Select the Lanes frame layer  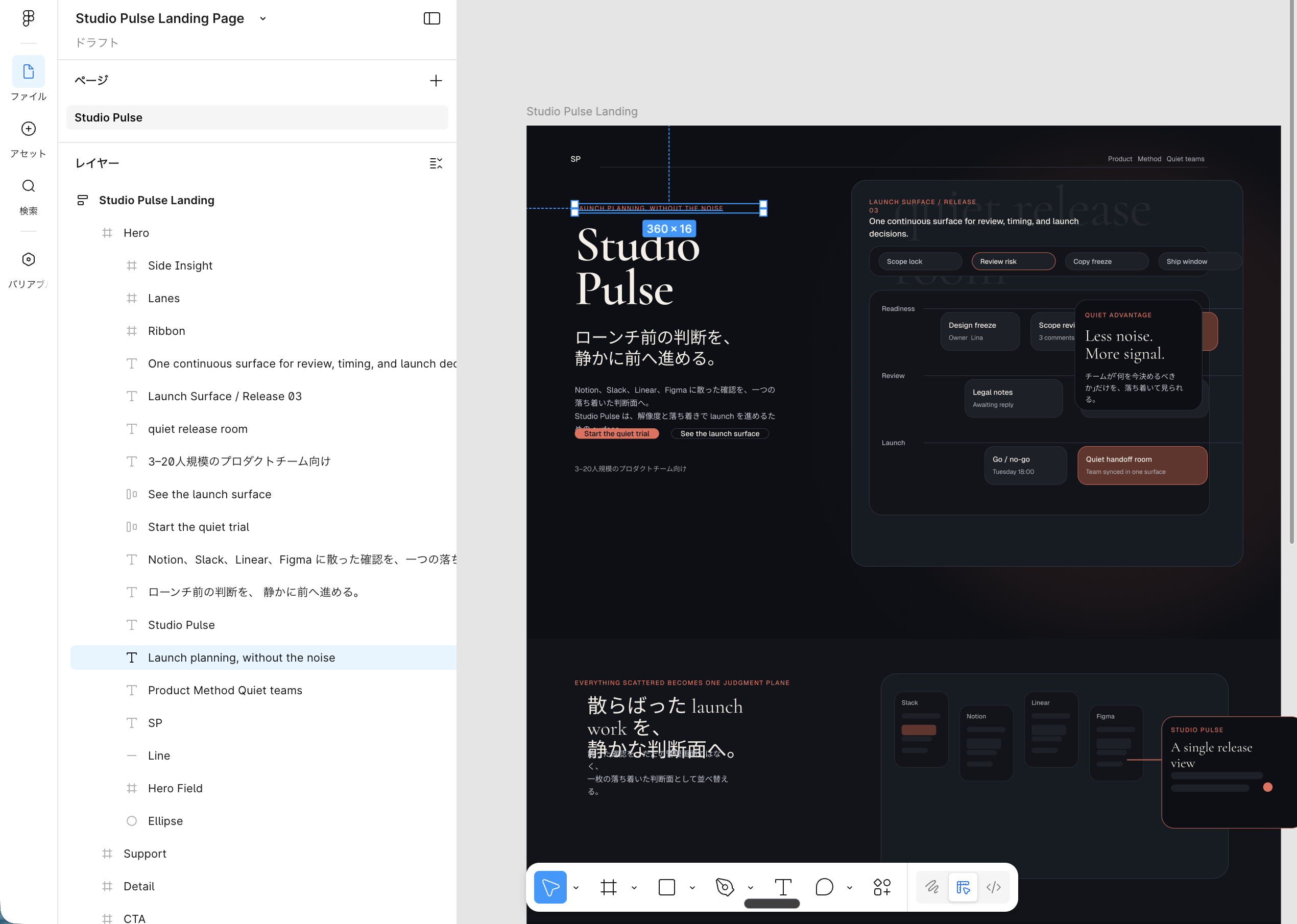pos(263,298)
